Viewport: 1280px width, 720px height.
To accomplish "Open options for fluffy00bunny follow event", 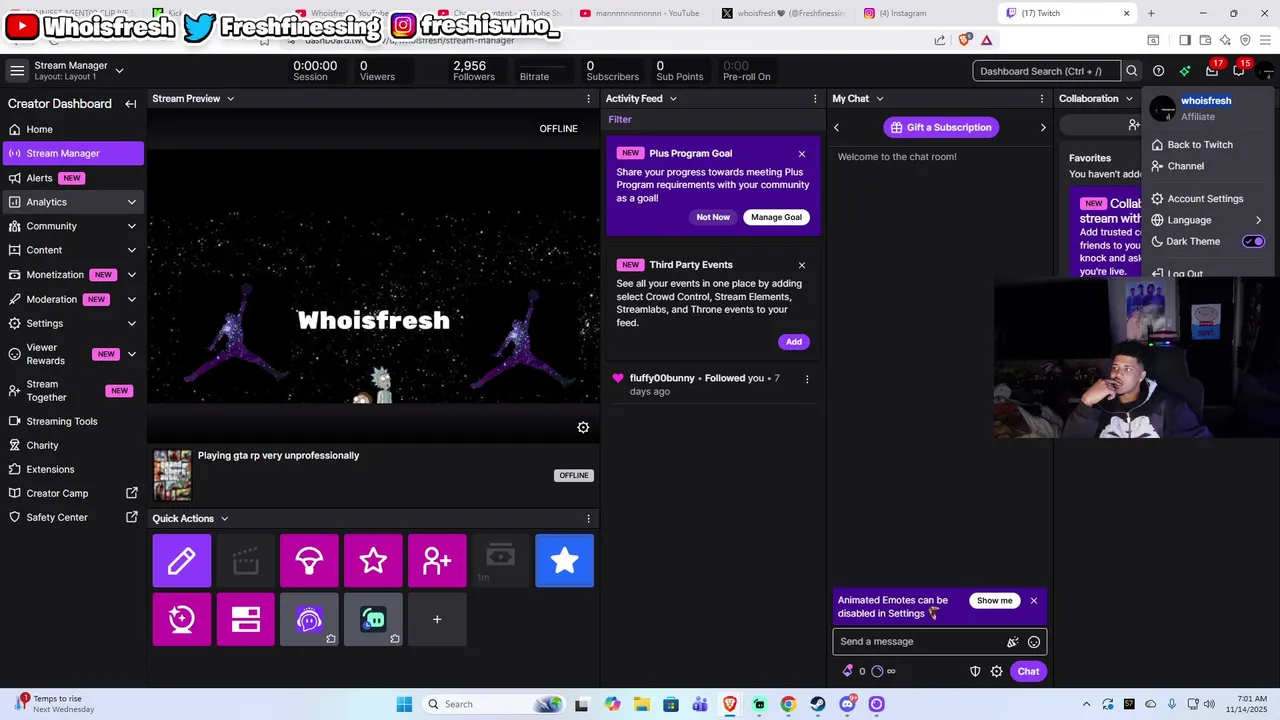I will coord(807,379).
